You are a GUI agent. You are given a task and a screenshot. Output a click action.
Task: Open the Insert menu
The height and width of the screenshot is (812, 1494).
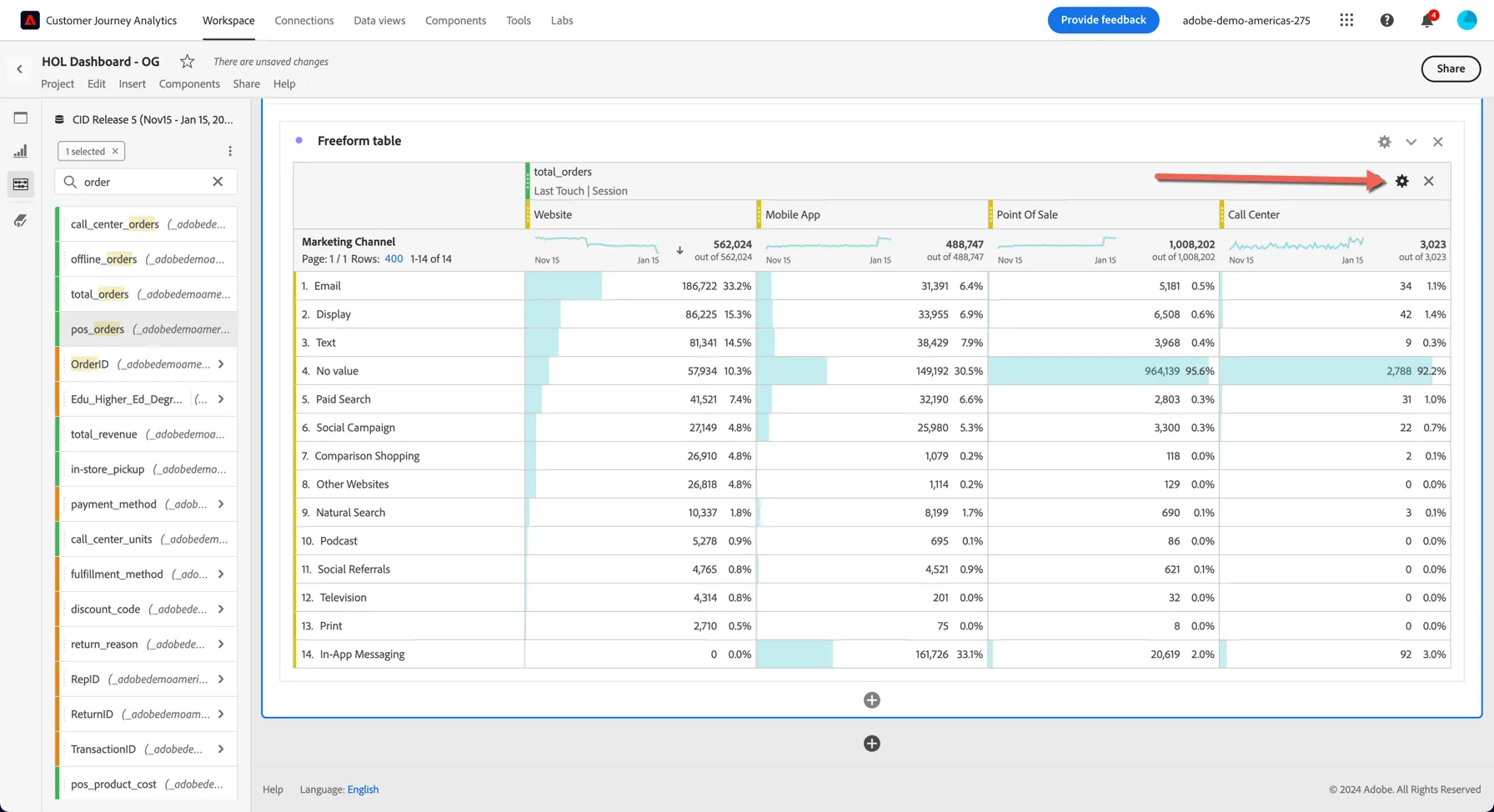coord(132,83)
